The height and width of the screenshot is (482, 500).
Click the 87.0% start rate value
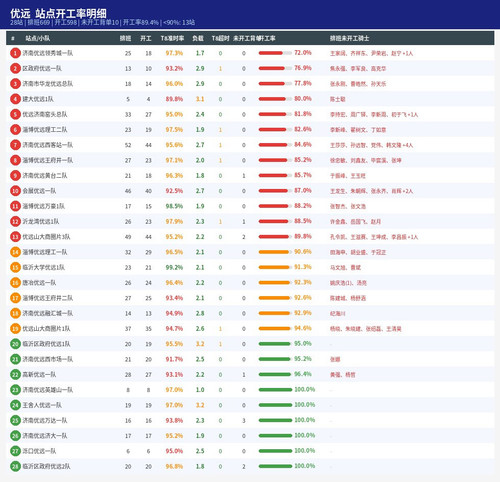[303, 191]
